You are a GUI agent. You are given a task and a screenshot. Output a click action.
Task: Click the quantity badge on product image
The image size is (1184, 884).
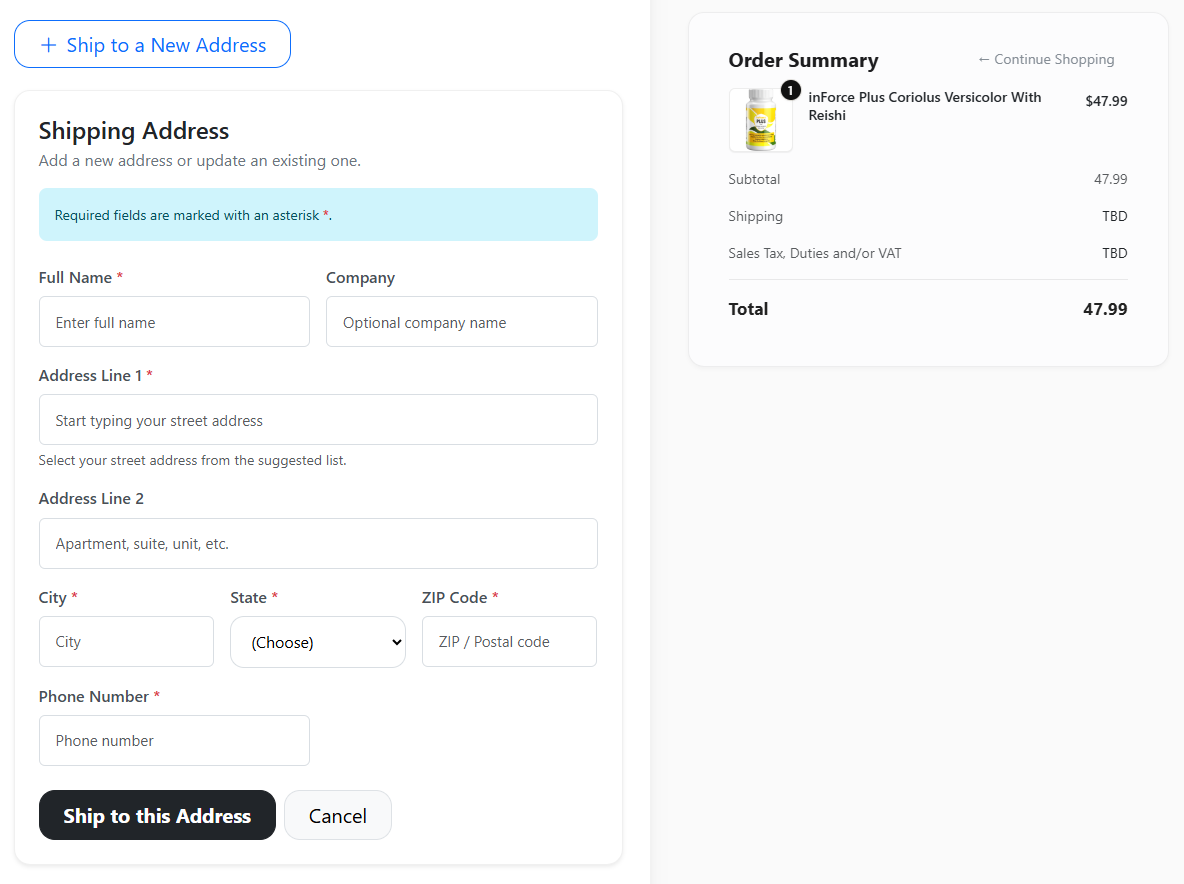(791, 91)
